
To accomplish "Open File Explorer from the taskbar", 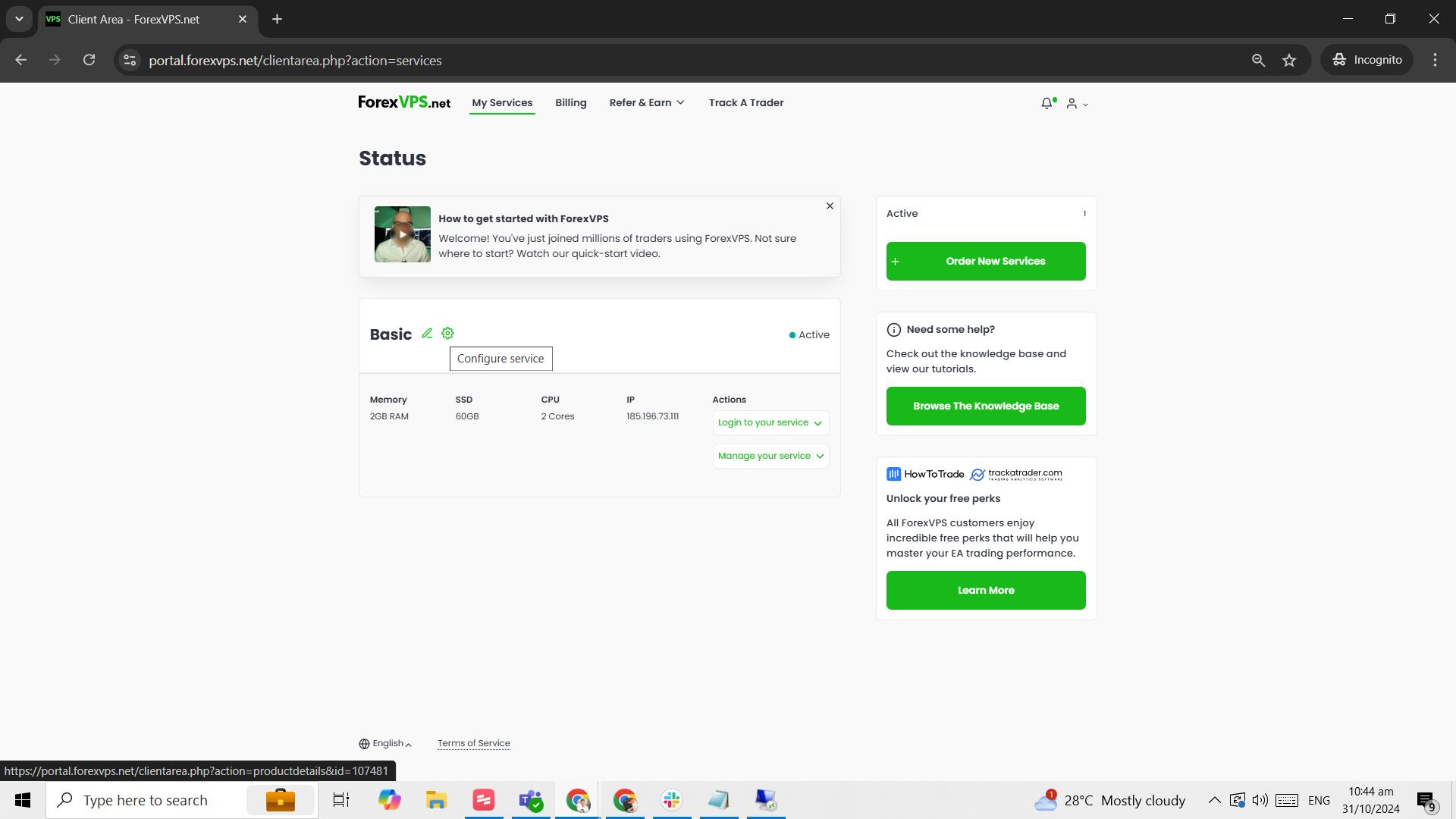I will (436, 800).
